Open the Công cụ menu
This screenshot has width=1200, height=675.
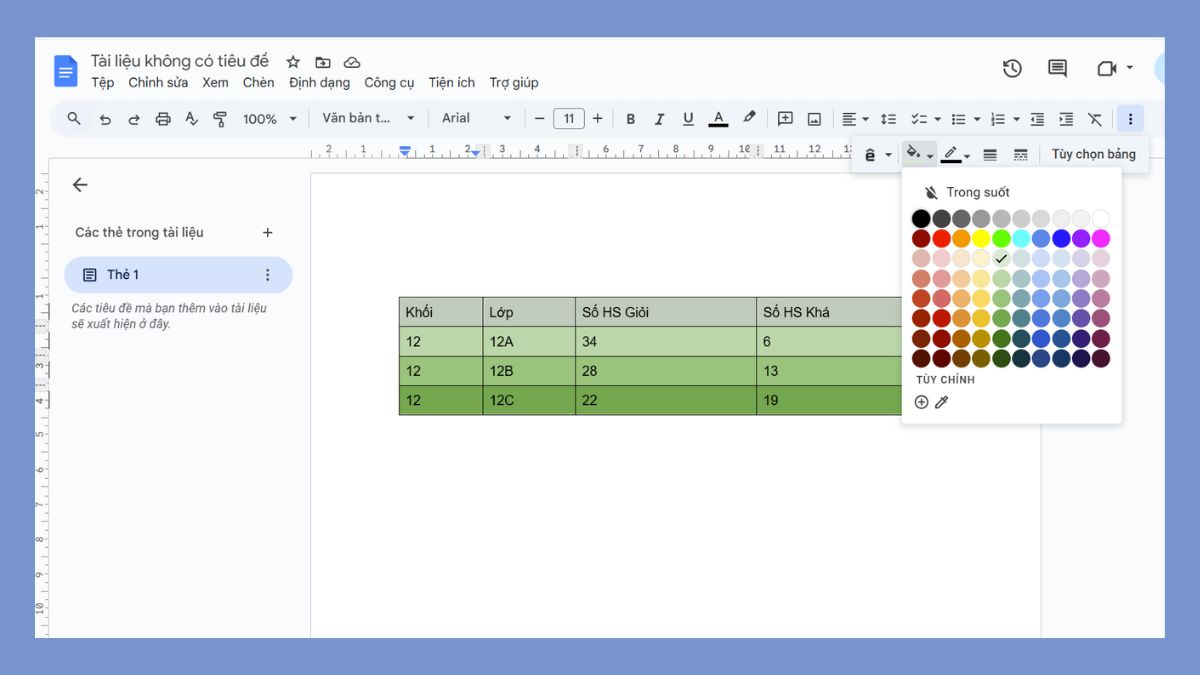tap(389, 83)
